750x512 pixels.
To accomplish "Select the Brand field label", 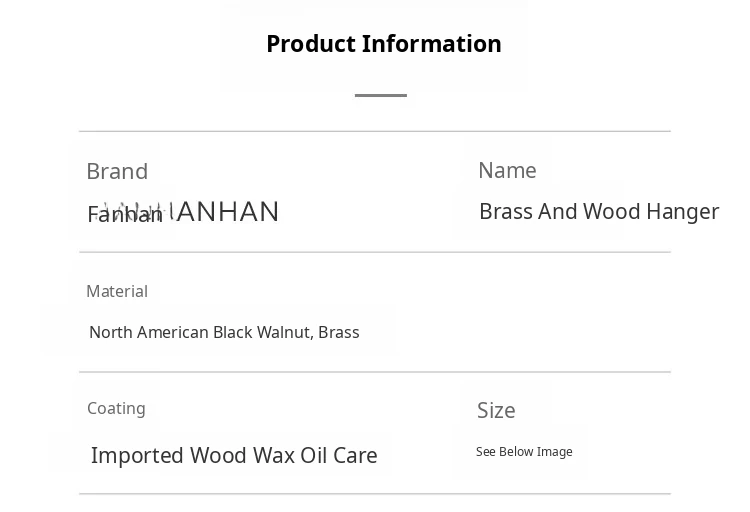I will 117,171.
